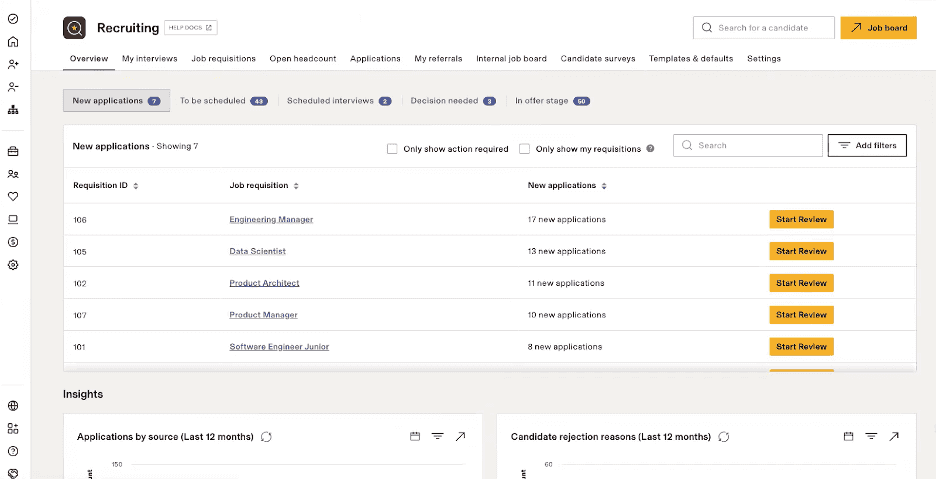The height and width of the screenshot is (480, 936).
Task: Open calendar on Candidate rejection reasons chart
Action: tap(848, 437)
